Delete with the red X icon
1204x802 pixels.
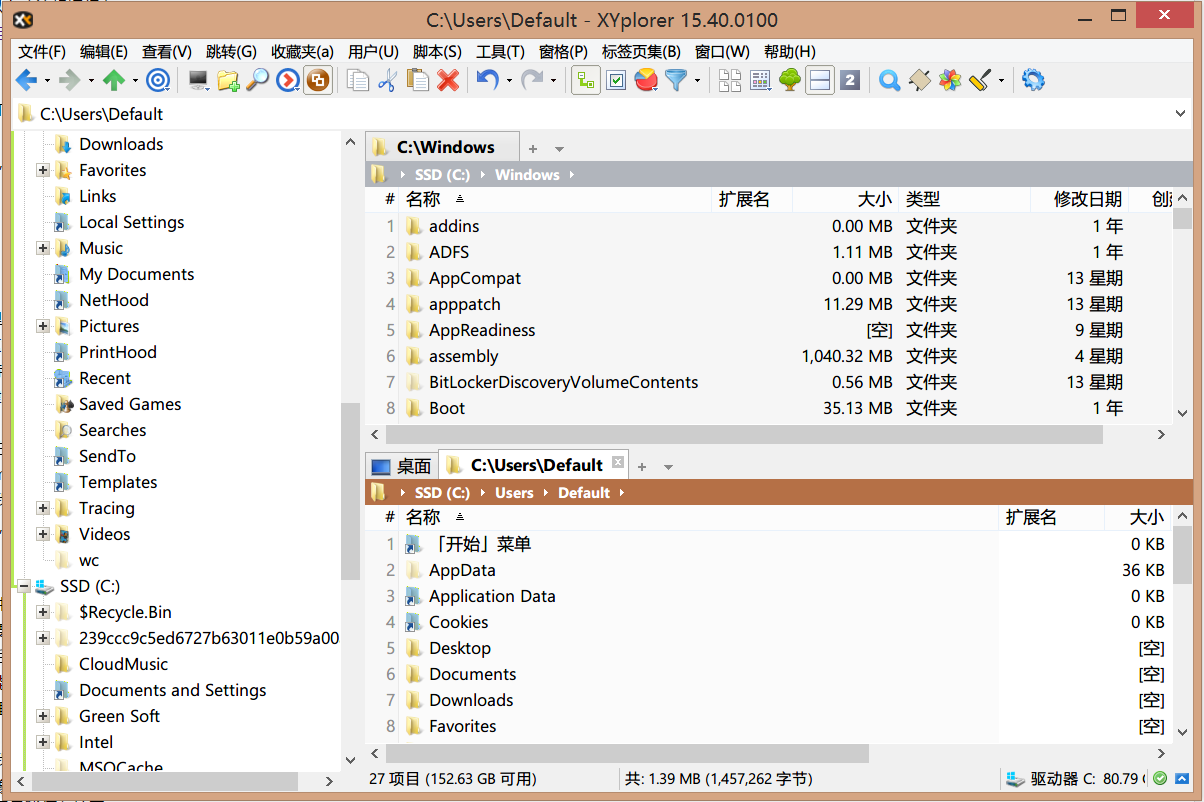pos(448,81)
